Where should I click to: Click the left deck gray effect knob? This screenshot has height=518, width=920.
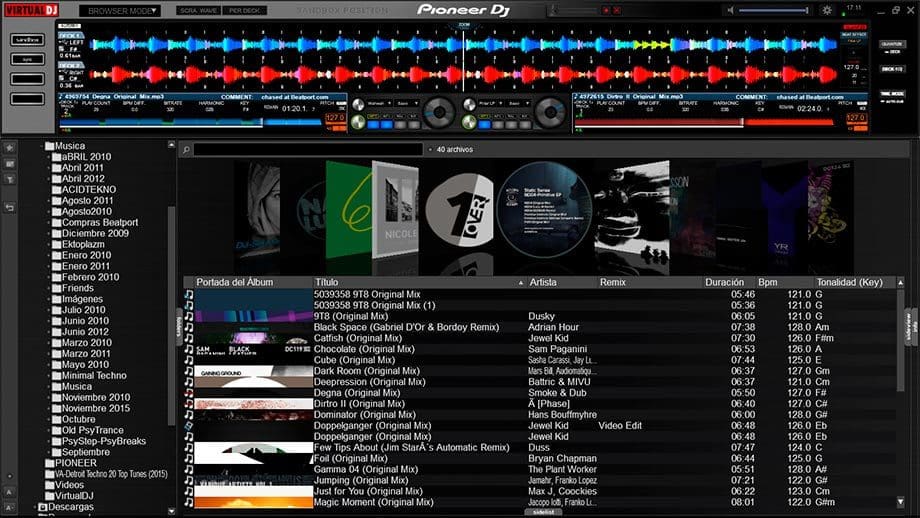358,105
